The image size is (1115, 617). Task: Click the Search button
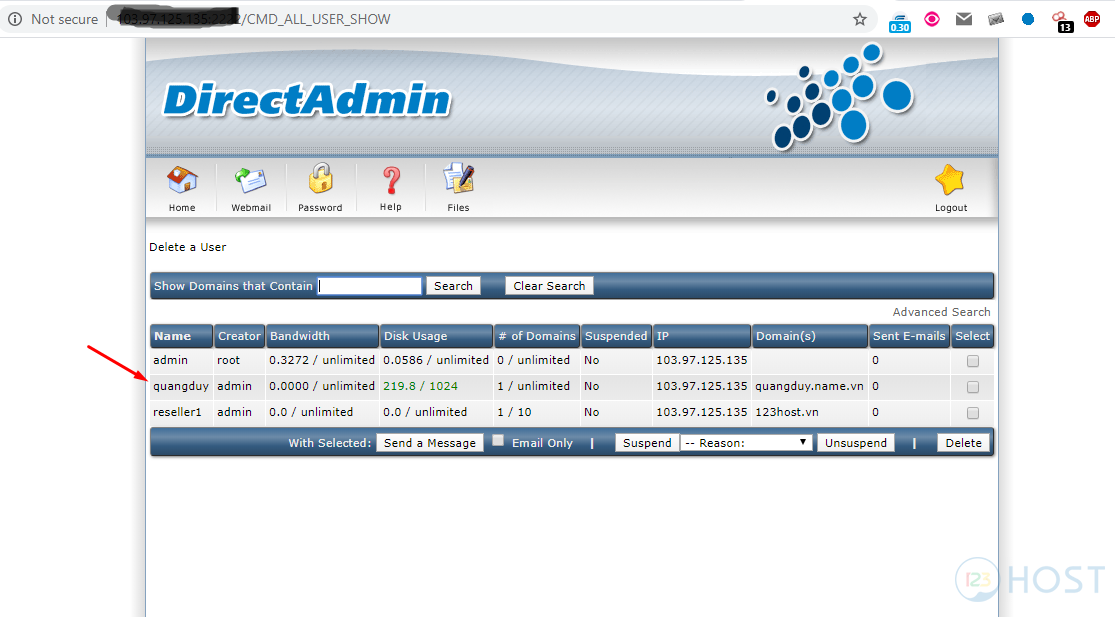coord(453,286)
